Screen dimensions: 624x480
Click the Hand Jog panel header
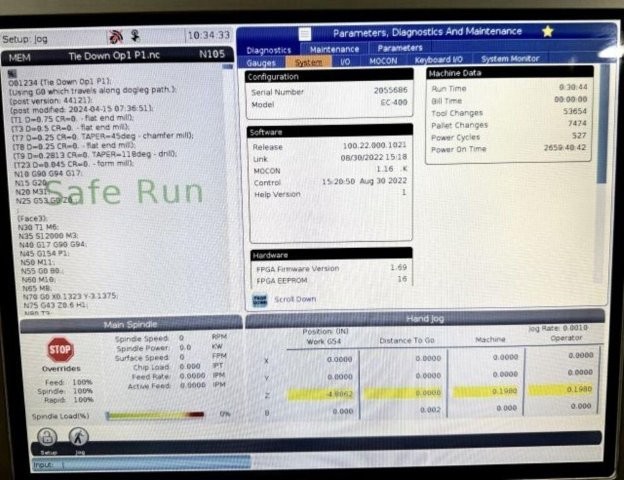425,318
